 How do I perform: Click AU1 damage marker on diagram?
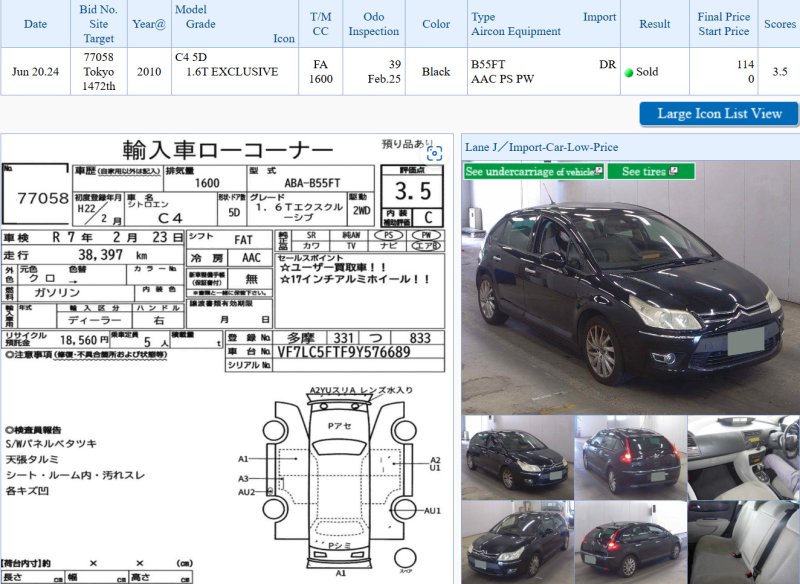[432, 511]
